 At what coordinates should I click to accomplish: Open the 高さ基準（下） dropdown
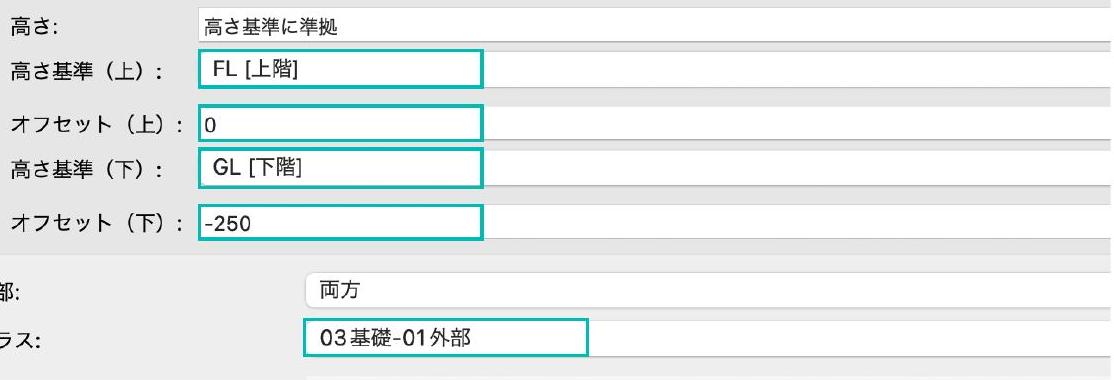pyautogui.click(x=655, y=168)
